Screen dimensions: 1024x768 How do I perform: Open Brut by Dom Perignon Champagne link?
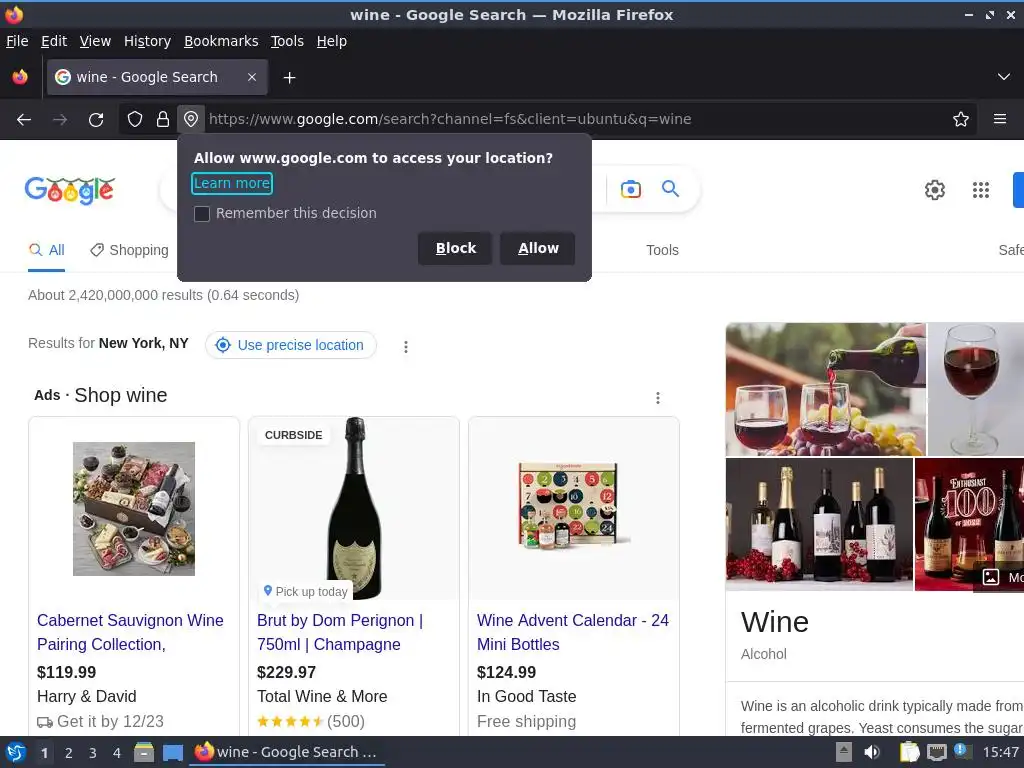(340, 632)
